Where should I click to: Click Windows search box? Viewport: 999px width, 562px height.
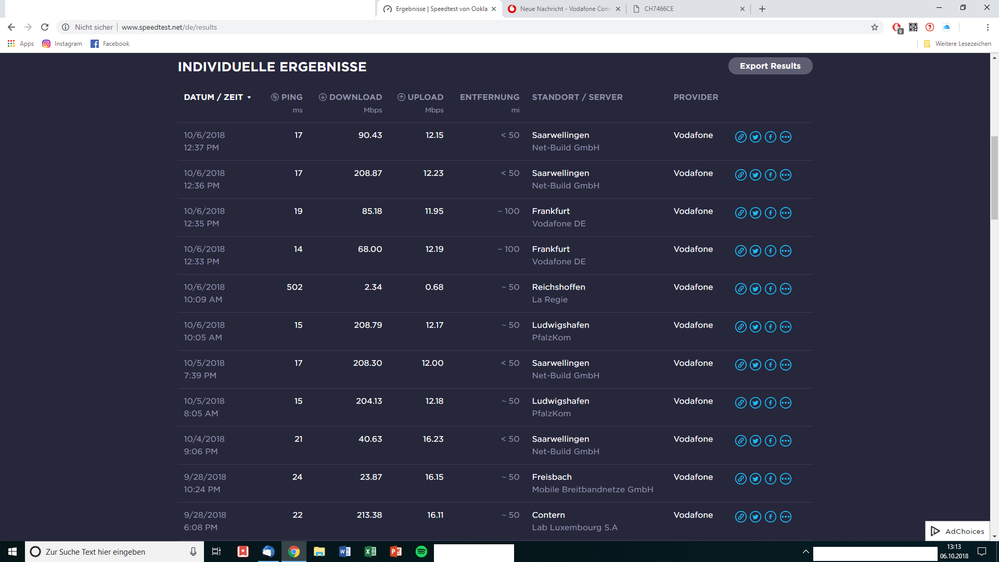(x=115, y=552)
